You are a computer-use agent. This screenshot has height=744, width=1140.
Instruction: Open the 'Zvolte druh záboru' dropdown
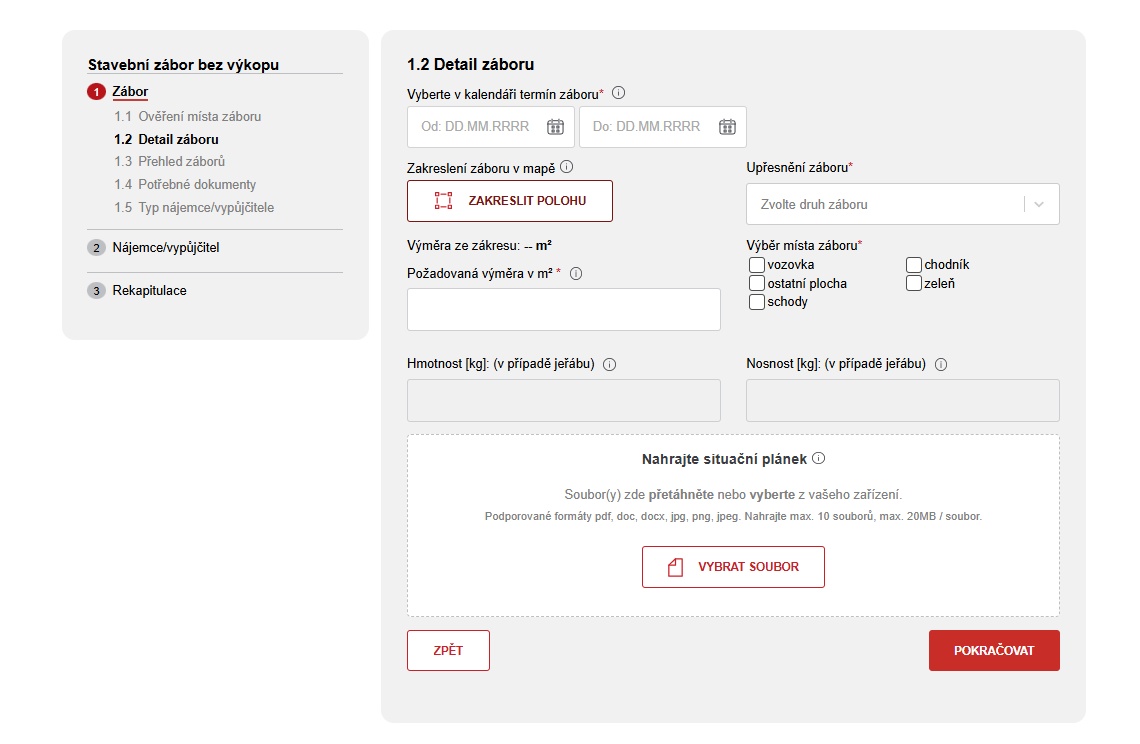tap(902, 204)
